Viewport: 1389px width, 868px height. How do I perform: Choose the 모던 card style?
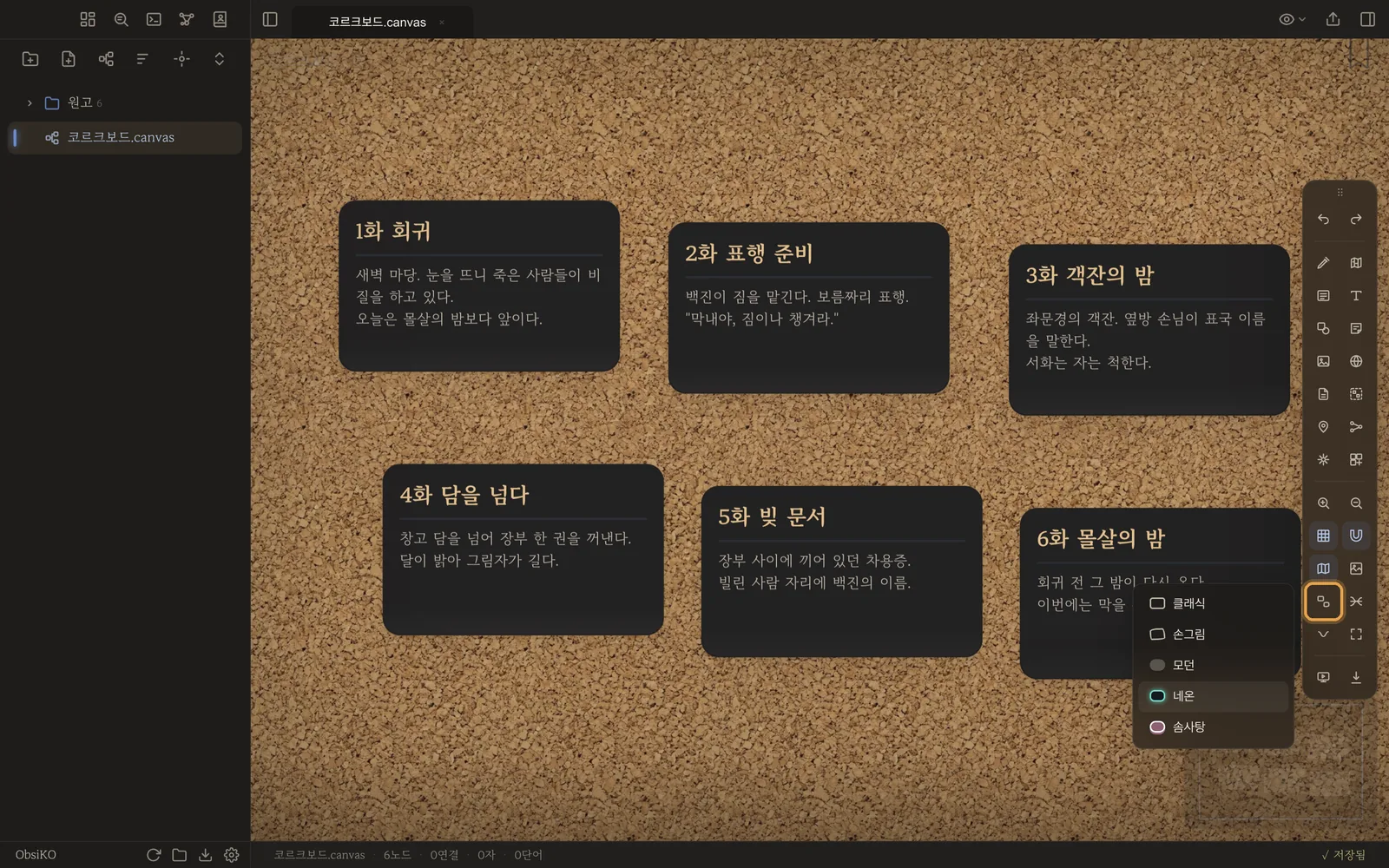click(1214, 665)
